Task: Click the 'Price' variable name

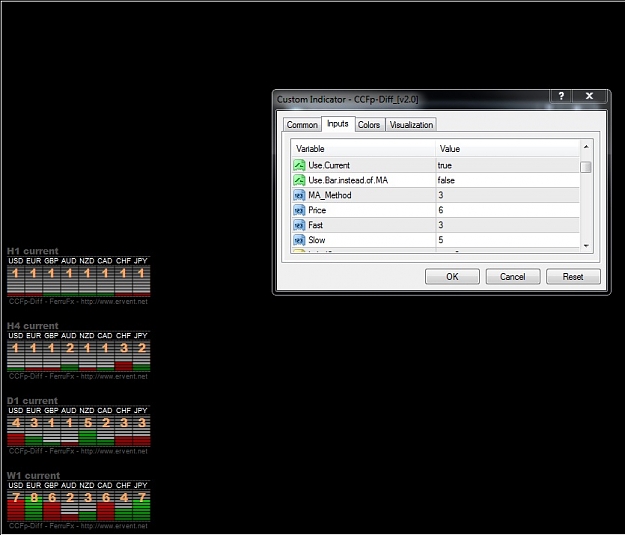Action: point(317,210)
